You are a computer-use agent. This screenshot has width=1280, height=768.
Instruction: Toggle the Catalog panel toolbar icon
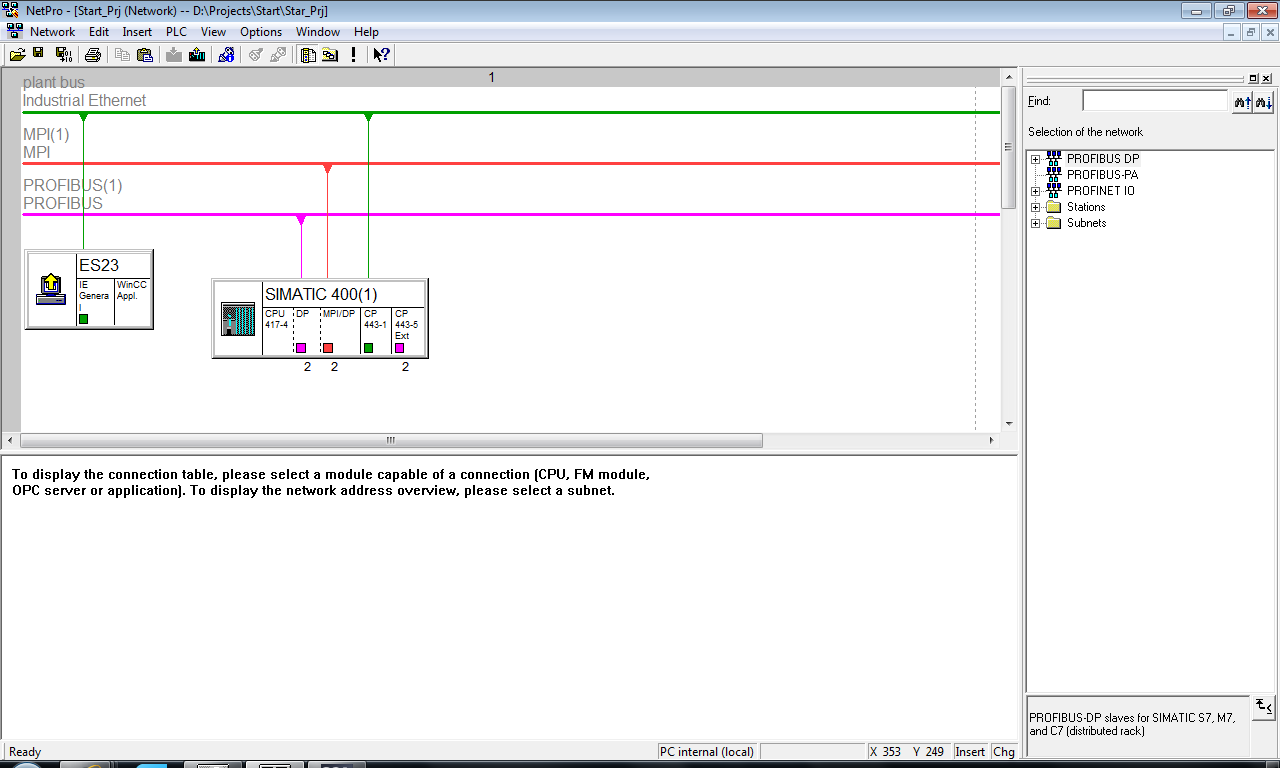tap(308, 54)
